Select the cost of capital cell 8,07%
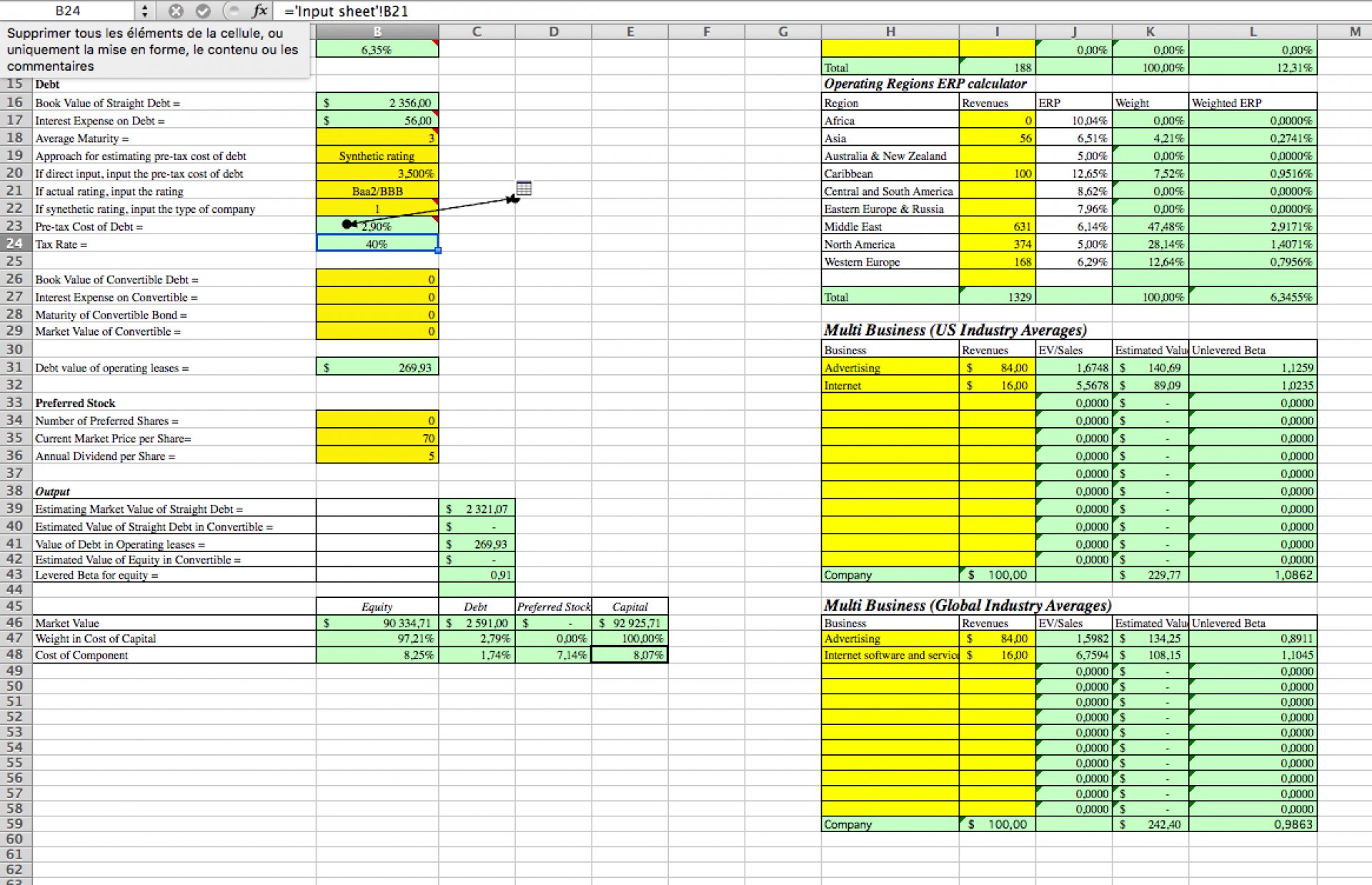The width and height of the screenshot is (1372, 885). click(x=630, y=654)
